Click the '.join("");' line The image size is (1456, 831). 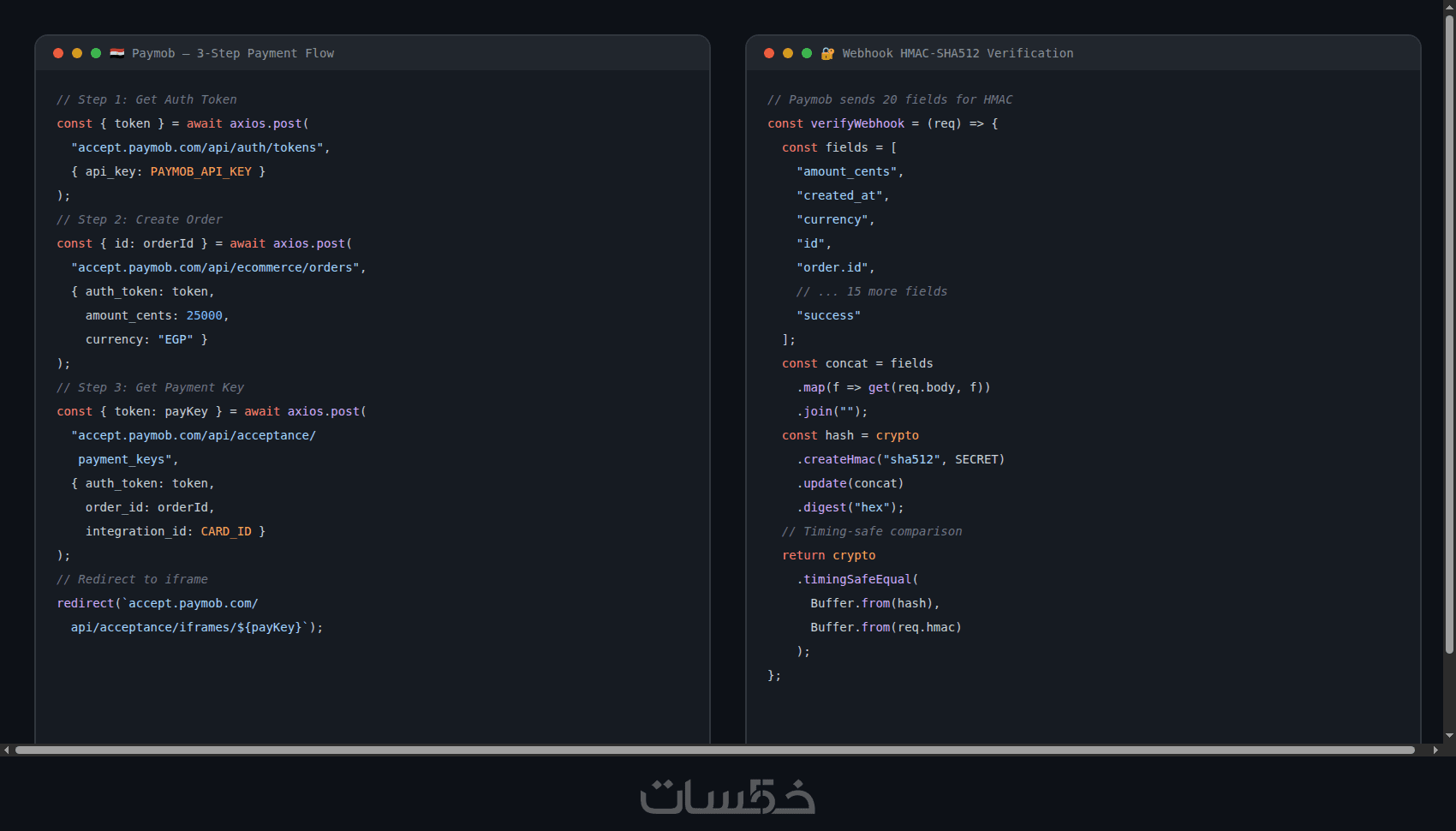(x=832, y=411)
